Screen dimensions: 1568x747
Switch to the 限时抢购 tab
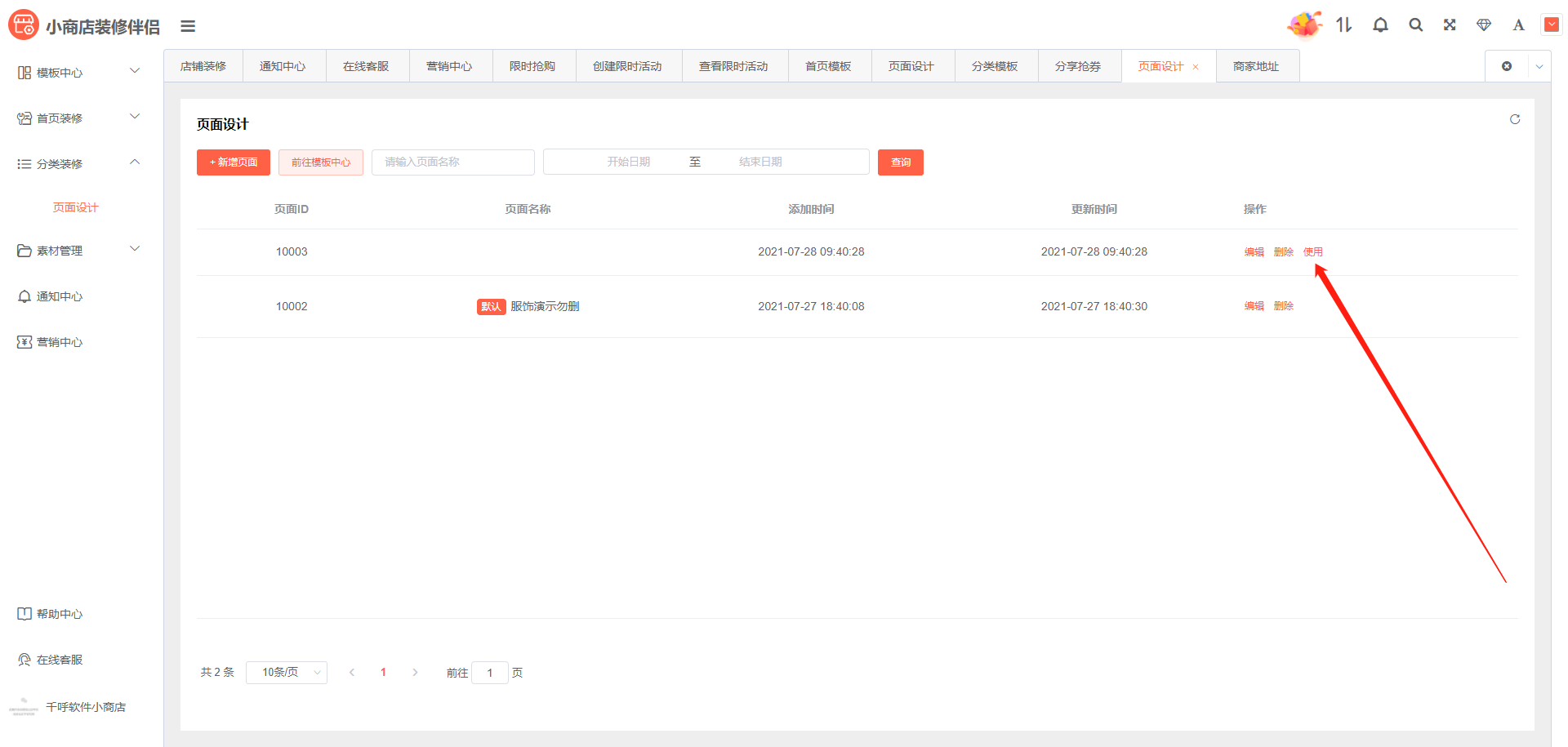click(x=532, y=66)
